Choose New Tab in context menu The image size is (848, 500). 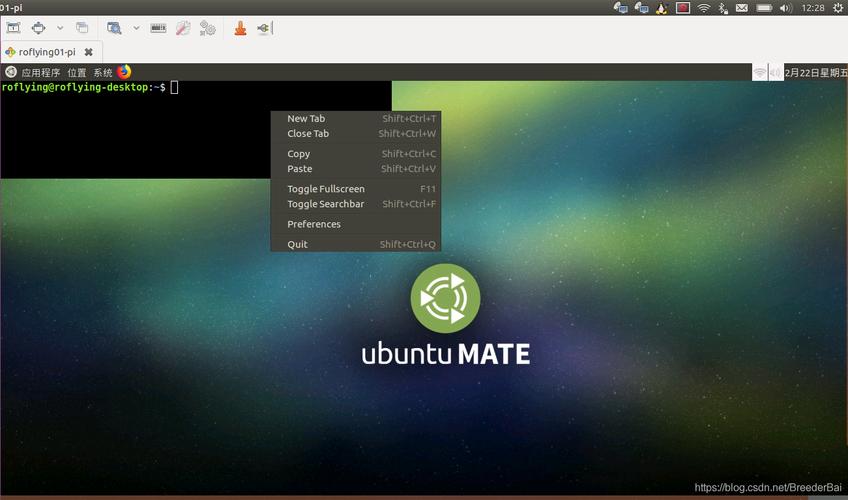tap(356, 118)
